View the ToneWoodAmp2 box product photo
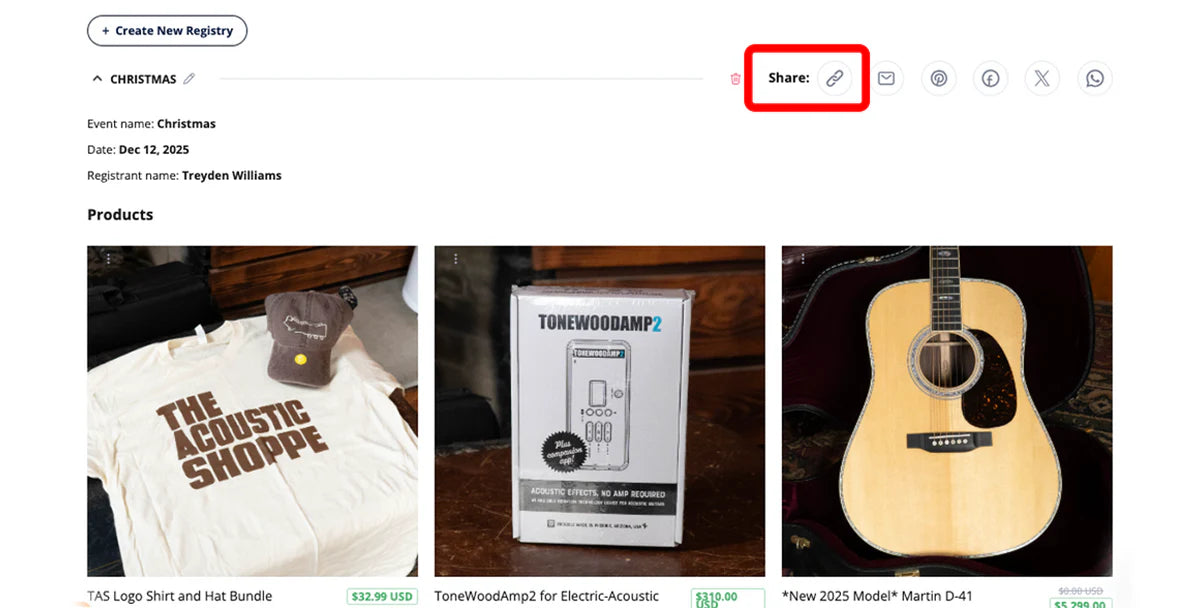The image size is (1200, 608). [x=600, y=411]
